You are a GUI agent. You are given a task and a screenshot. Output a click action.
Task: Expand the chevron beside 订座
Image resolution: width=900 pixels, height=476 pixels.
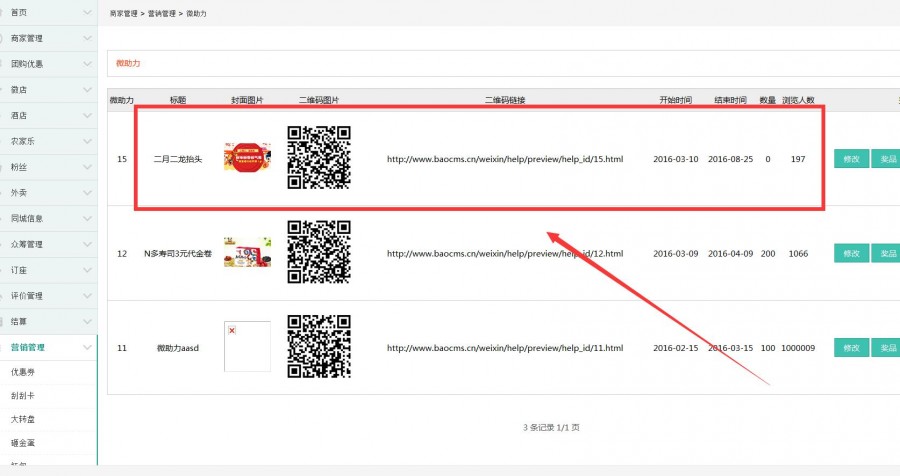tap(87, 270)
